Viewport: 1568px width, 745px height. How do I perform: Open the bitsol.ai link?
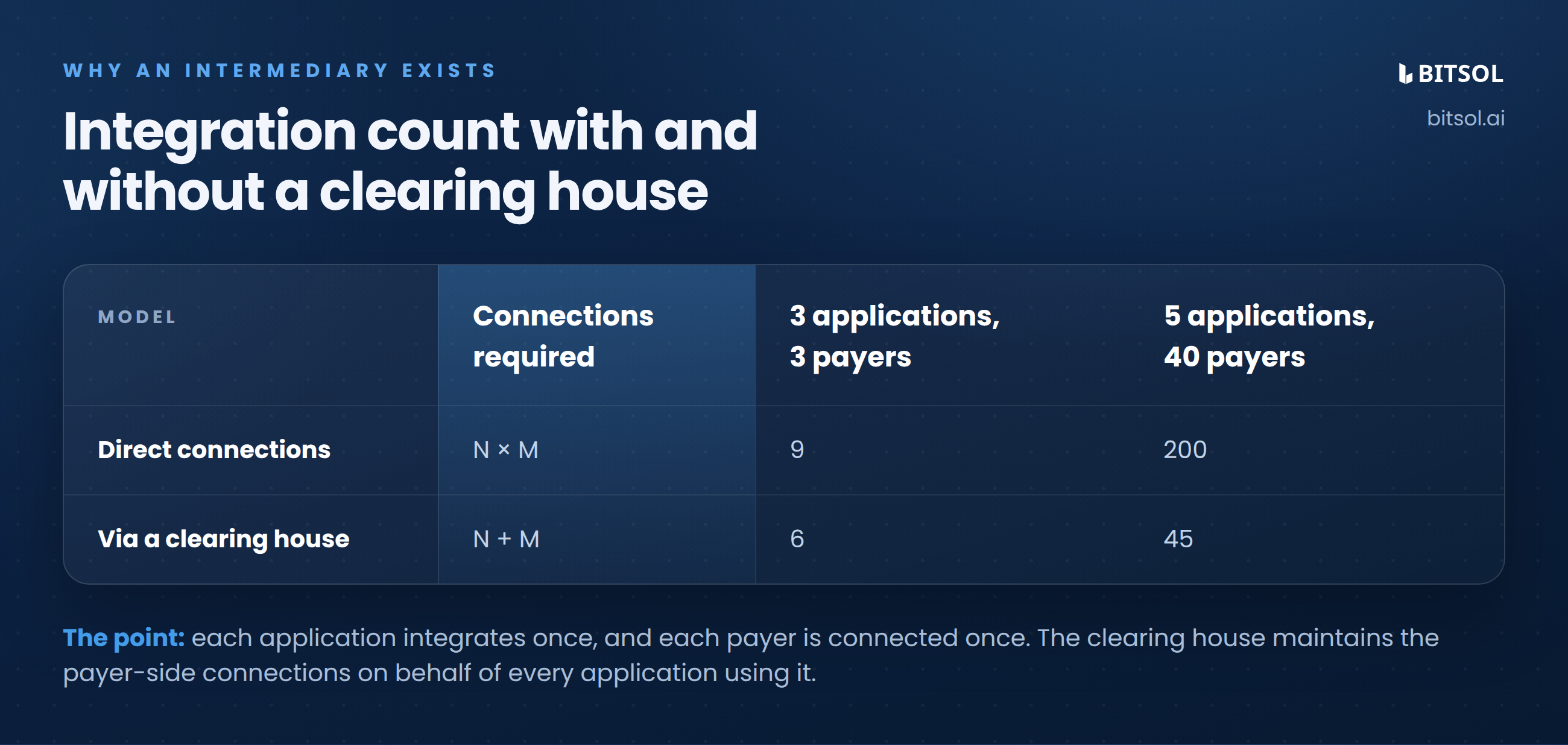coord(1465,118)
